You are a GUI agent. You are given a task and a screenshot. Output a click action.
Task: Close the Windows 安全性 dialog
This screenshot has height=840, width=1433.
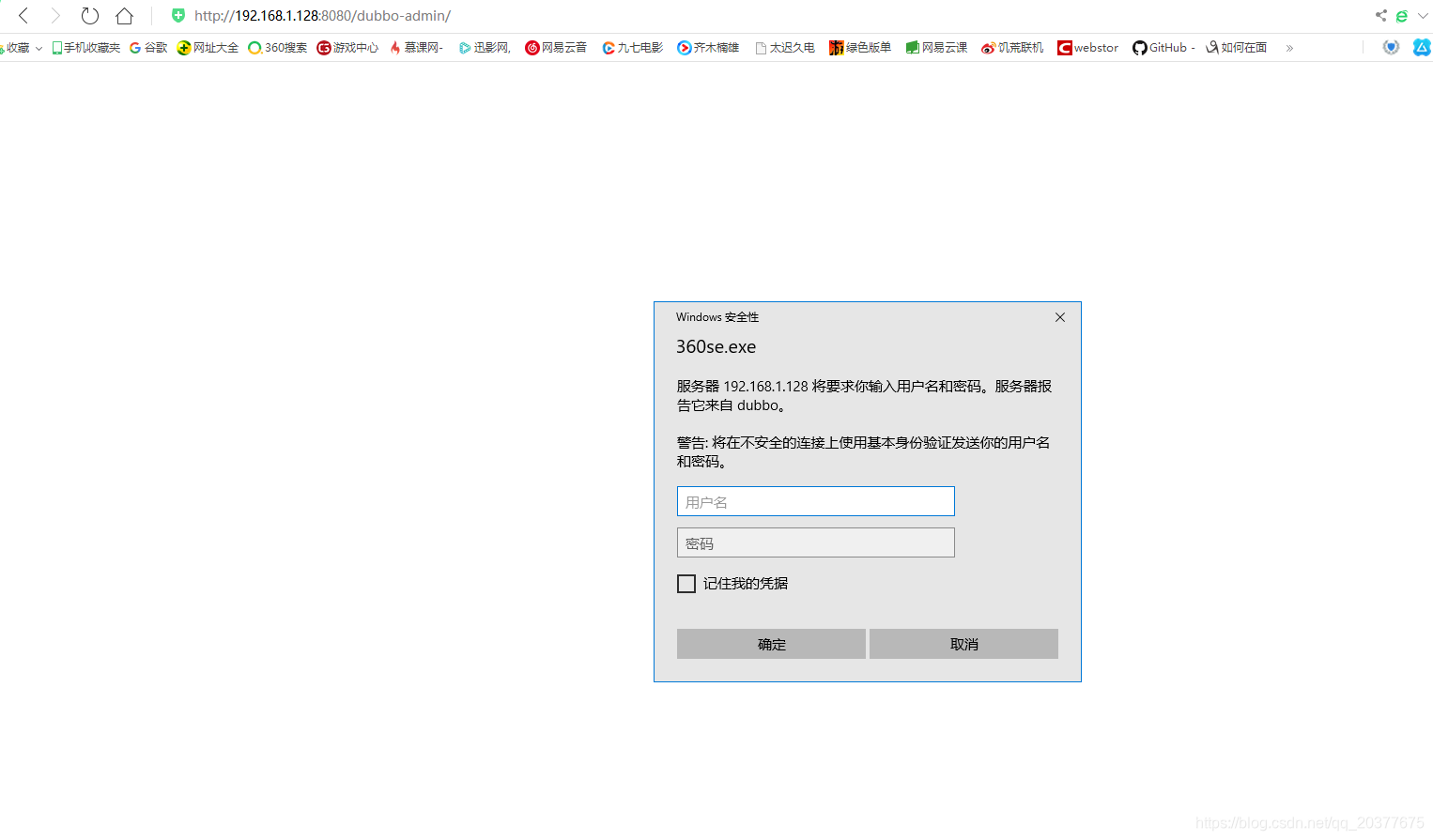pos(1060,317)
